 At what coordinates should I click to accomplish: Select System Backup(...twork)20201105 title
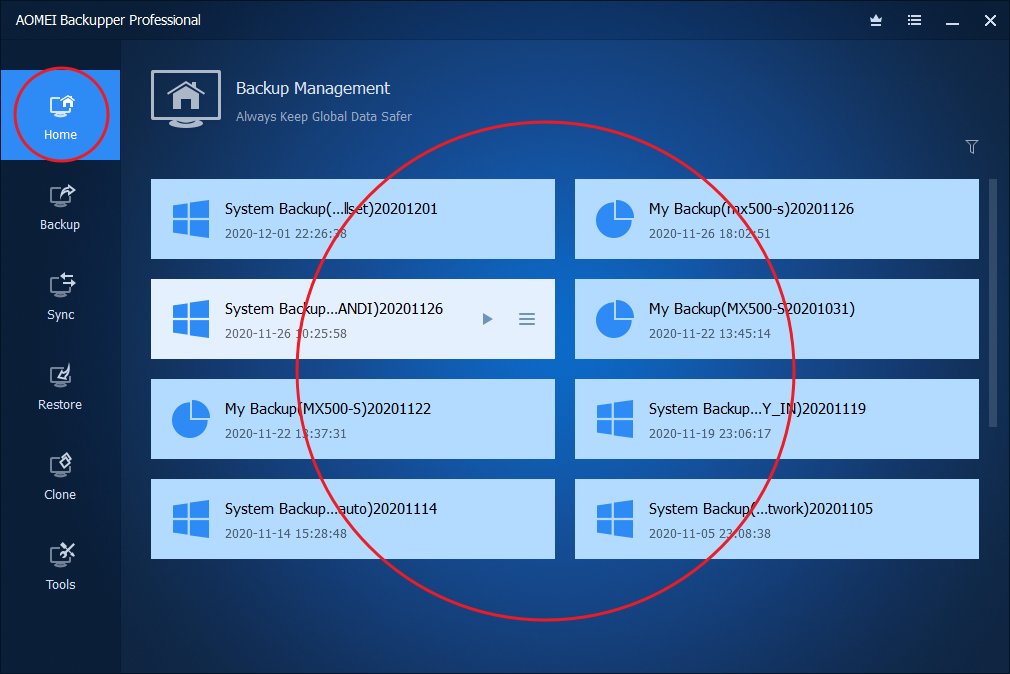pos(761,508)
